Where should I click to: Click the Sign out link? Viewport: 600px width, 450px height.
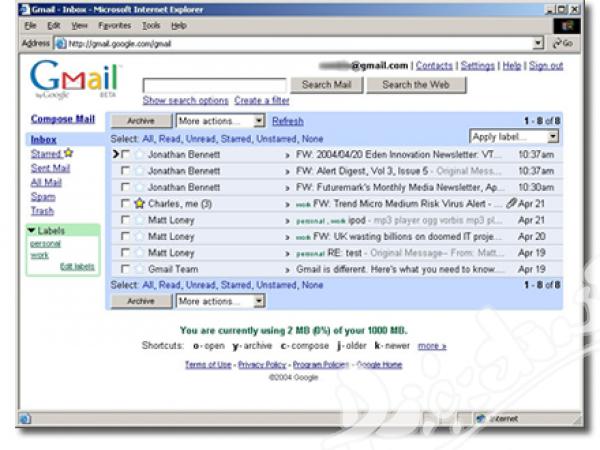pos(546,66)
